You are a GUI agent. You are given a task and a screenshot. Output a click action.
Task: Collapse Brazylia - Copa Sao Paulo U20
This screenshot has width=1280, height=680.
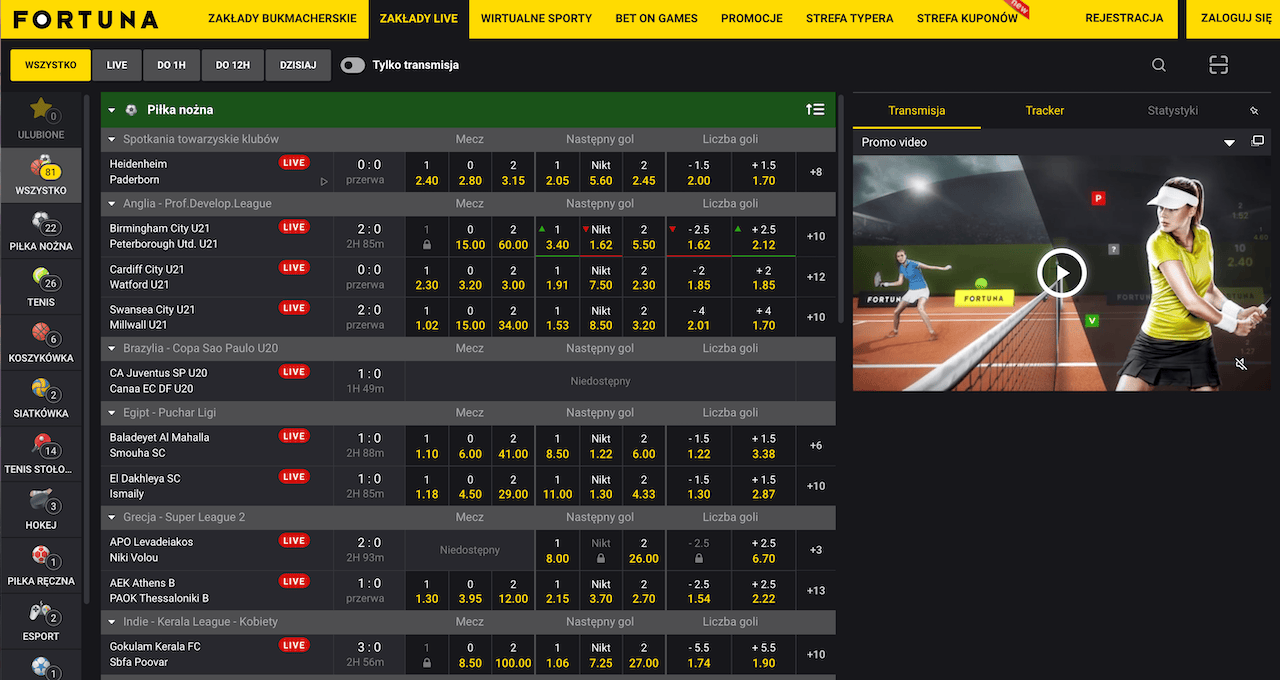click(x=112, y=349)
